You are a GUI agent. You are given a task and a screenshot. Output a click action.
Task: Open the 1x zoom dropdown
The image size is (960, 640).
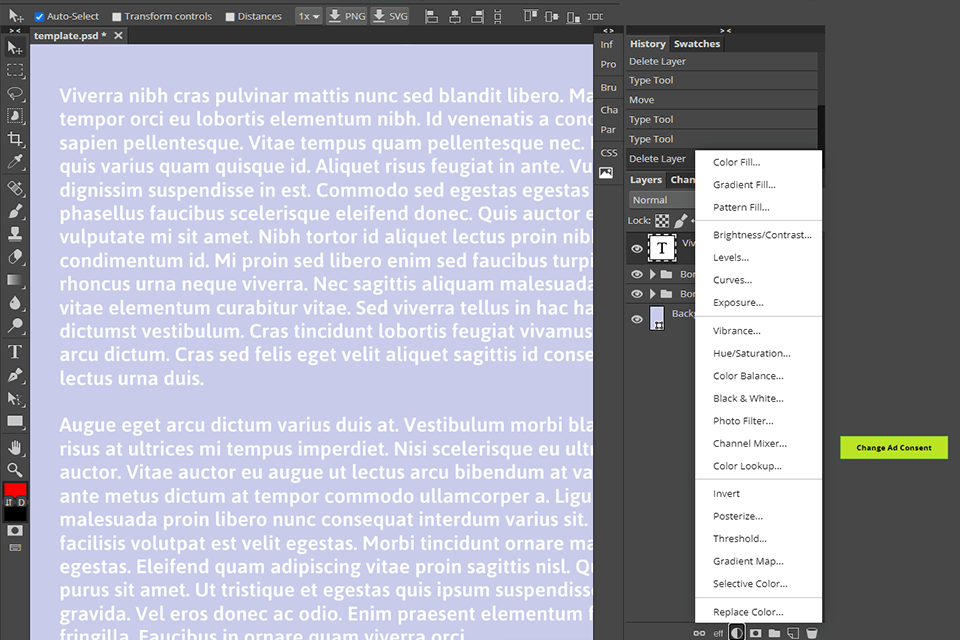tap(310, 15)
